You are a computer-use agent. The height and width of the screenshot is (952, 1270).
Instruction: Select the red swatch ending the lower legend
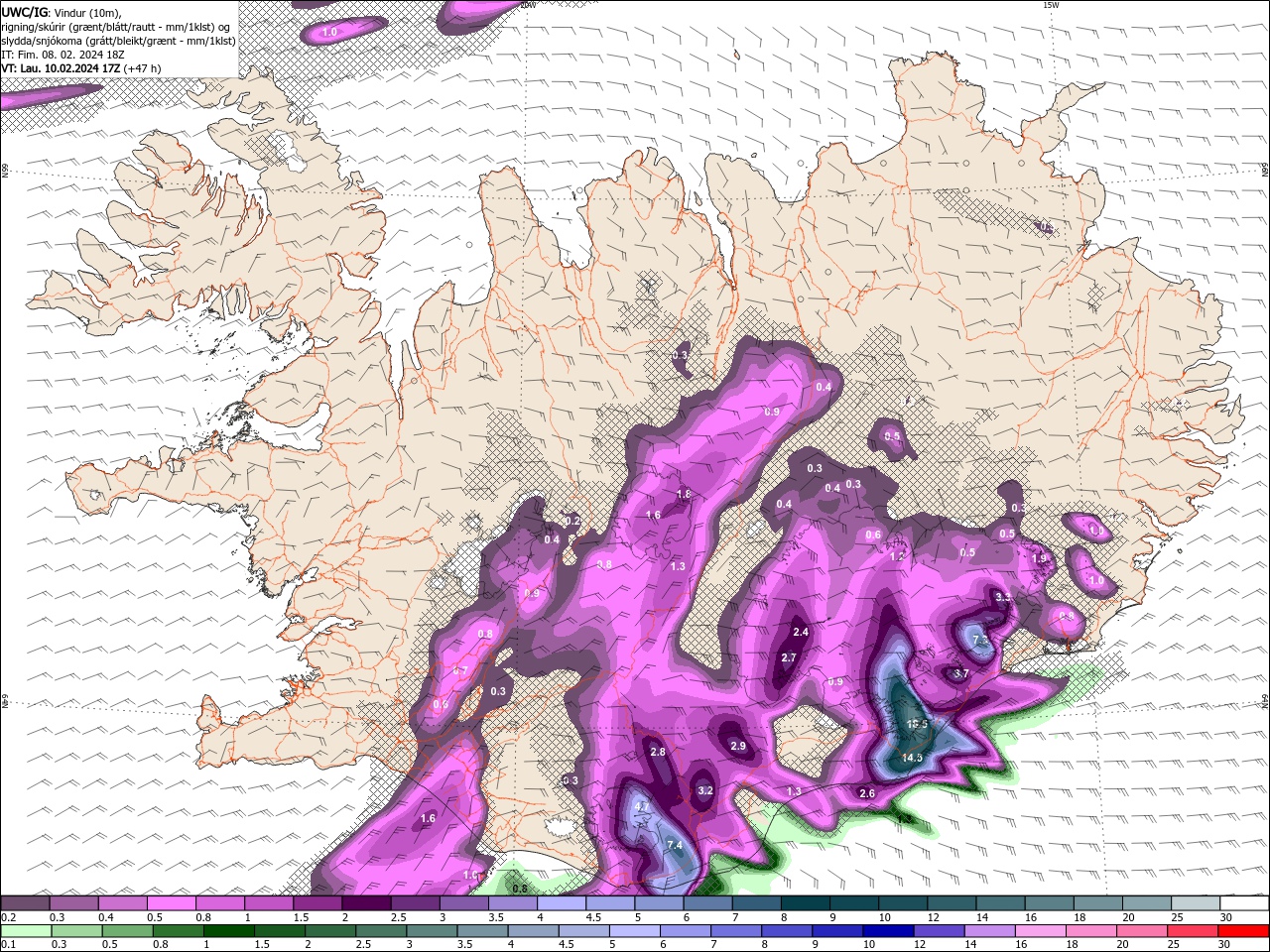(1244, 931)
